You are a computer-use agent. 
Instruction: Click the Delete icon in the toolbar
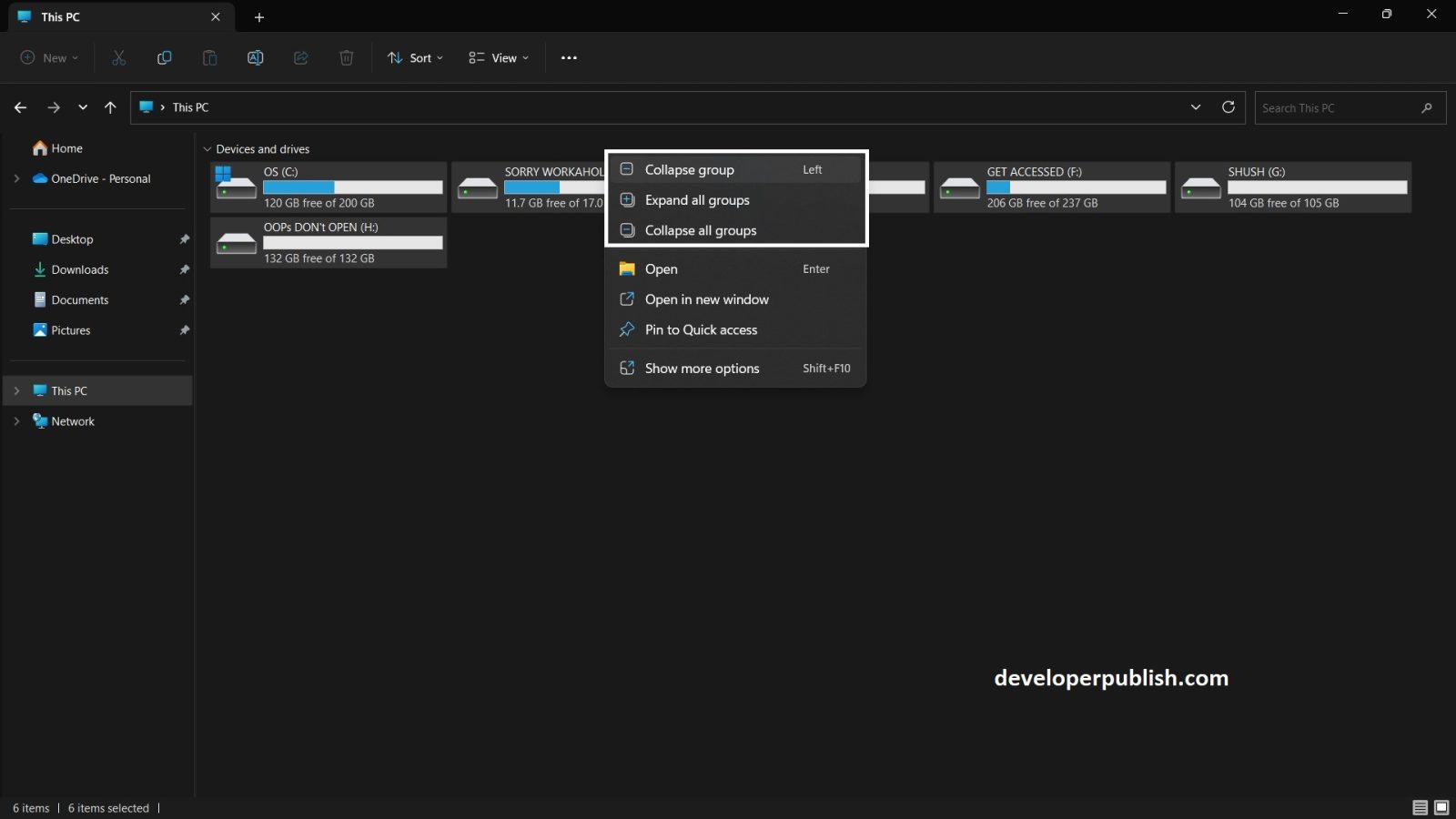point(346,57)
